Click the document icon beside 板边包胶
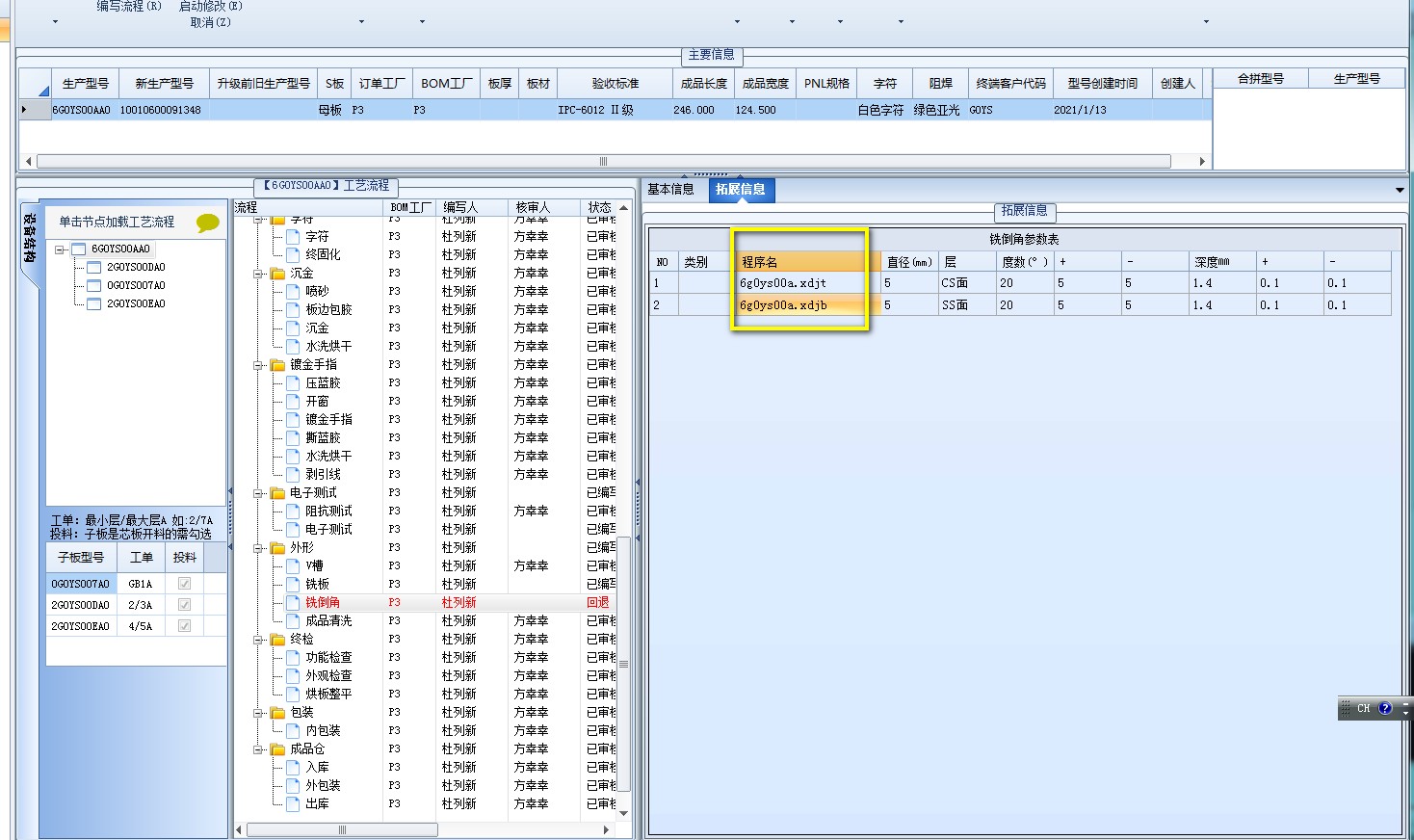 (293, 310)
